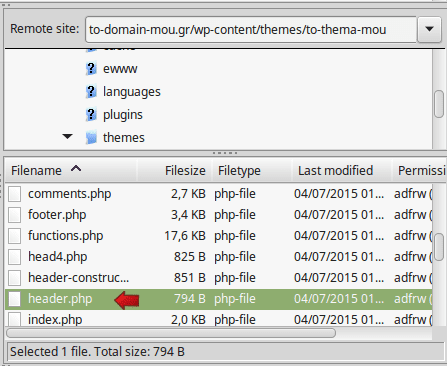Image resolution: width=447 pixels, height=366 pixels.
Task: Sort by the Filename column header
Action: pyautogui.click(x=71, y=171)
